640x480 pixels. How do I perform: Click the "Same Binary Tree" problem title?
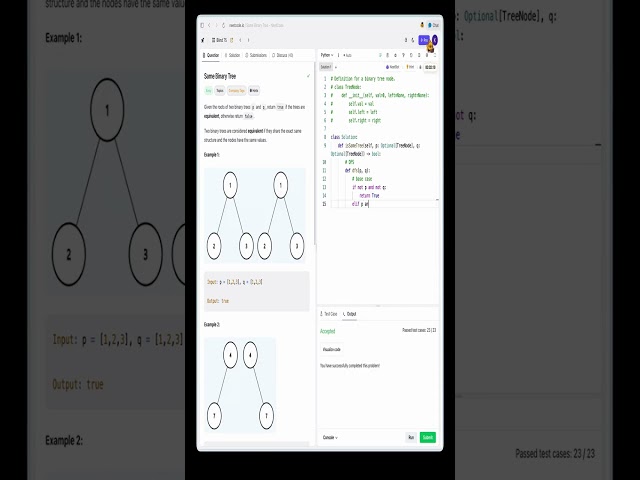tap(220, 76)
